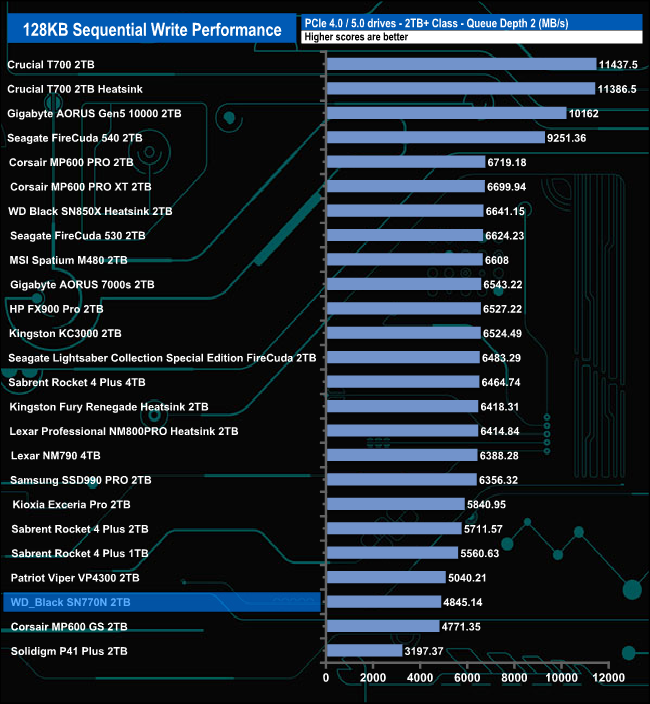Select the label 'Crucial T700 2TB Heatsink'
650x704 pixels.
click(75, 89)
